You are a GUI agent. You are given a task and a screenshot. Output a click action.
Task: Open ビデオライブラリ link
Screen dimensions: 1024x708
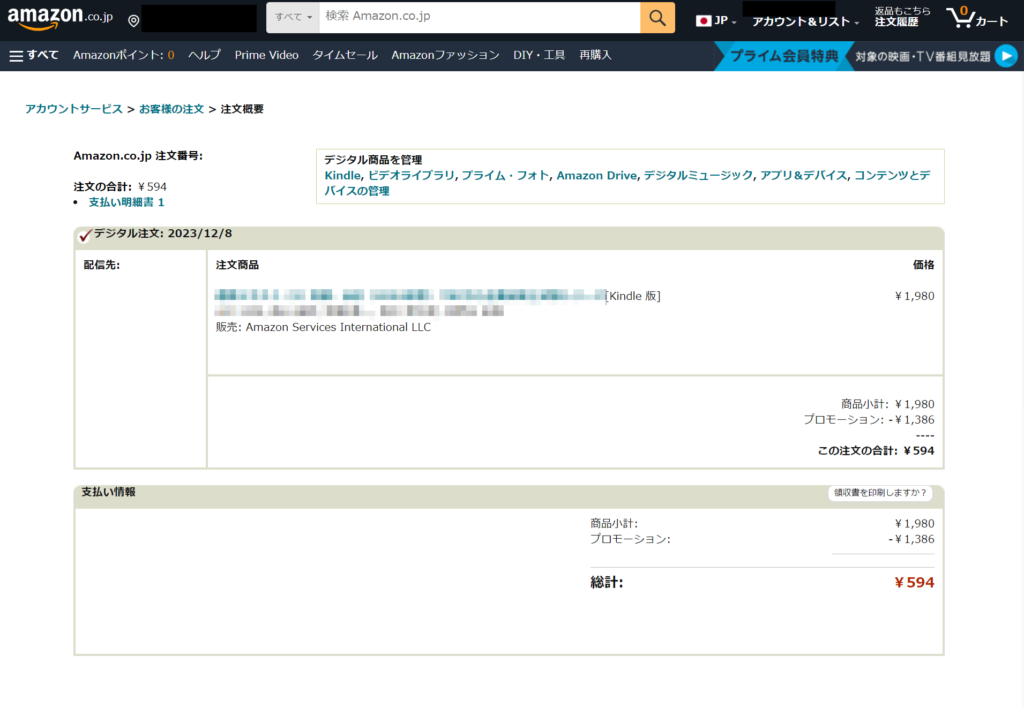(411, 176)
